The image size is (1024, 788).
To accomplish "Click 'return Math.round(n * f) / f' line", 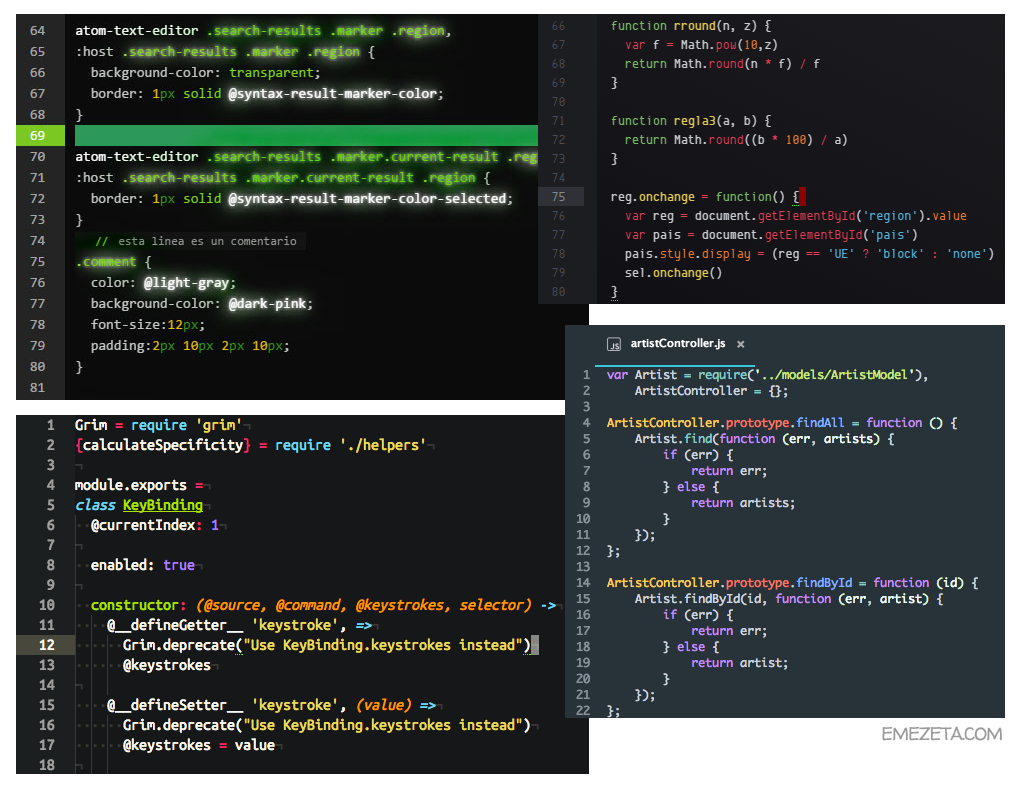I will 722,64.
